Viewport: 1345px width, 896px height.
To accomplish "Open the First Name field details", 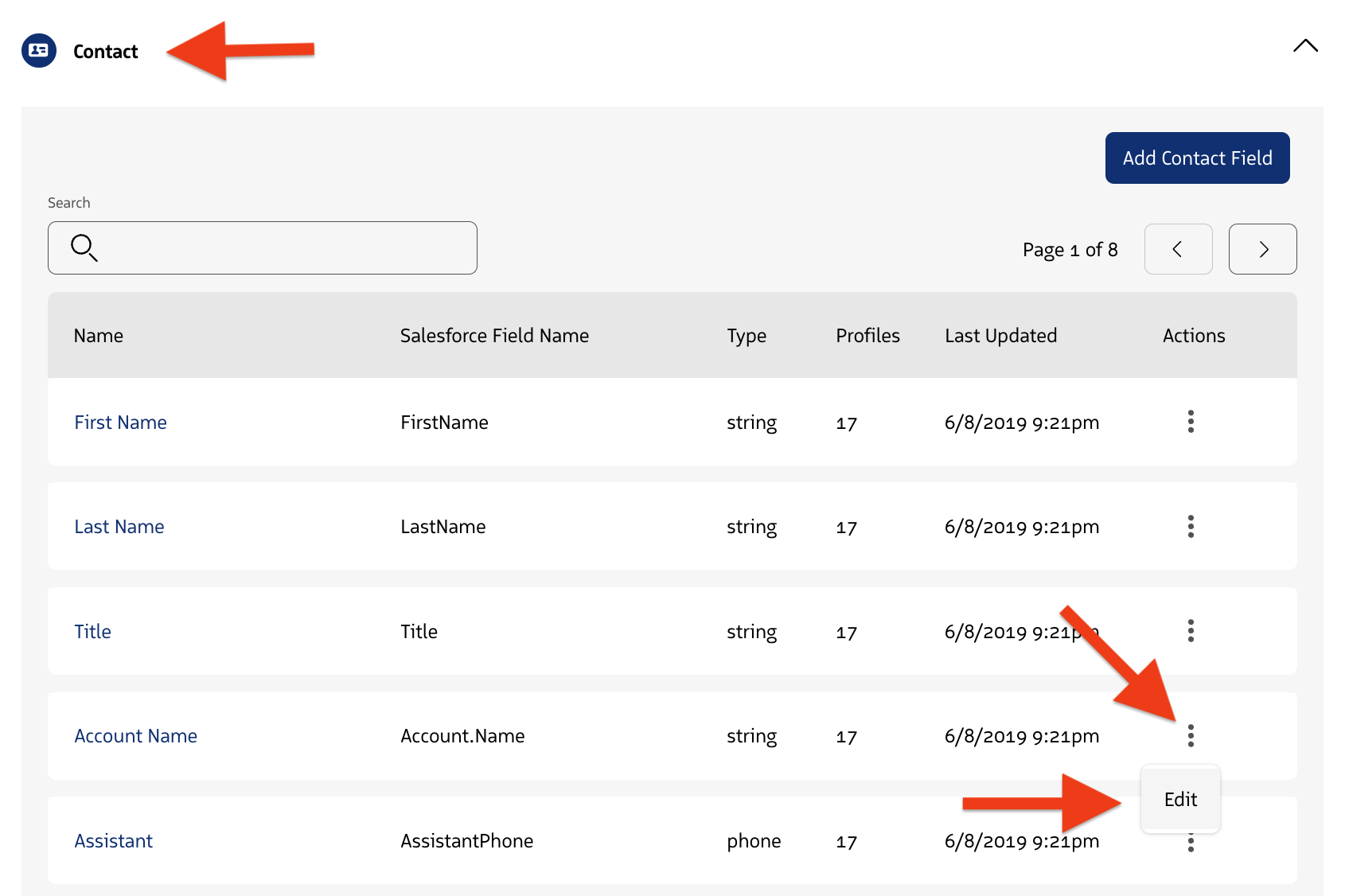I will point(120,423).
